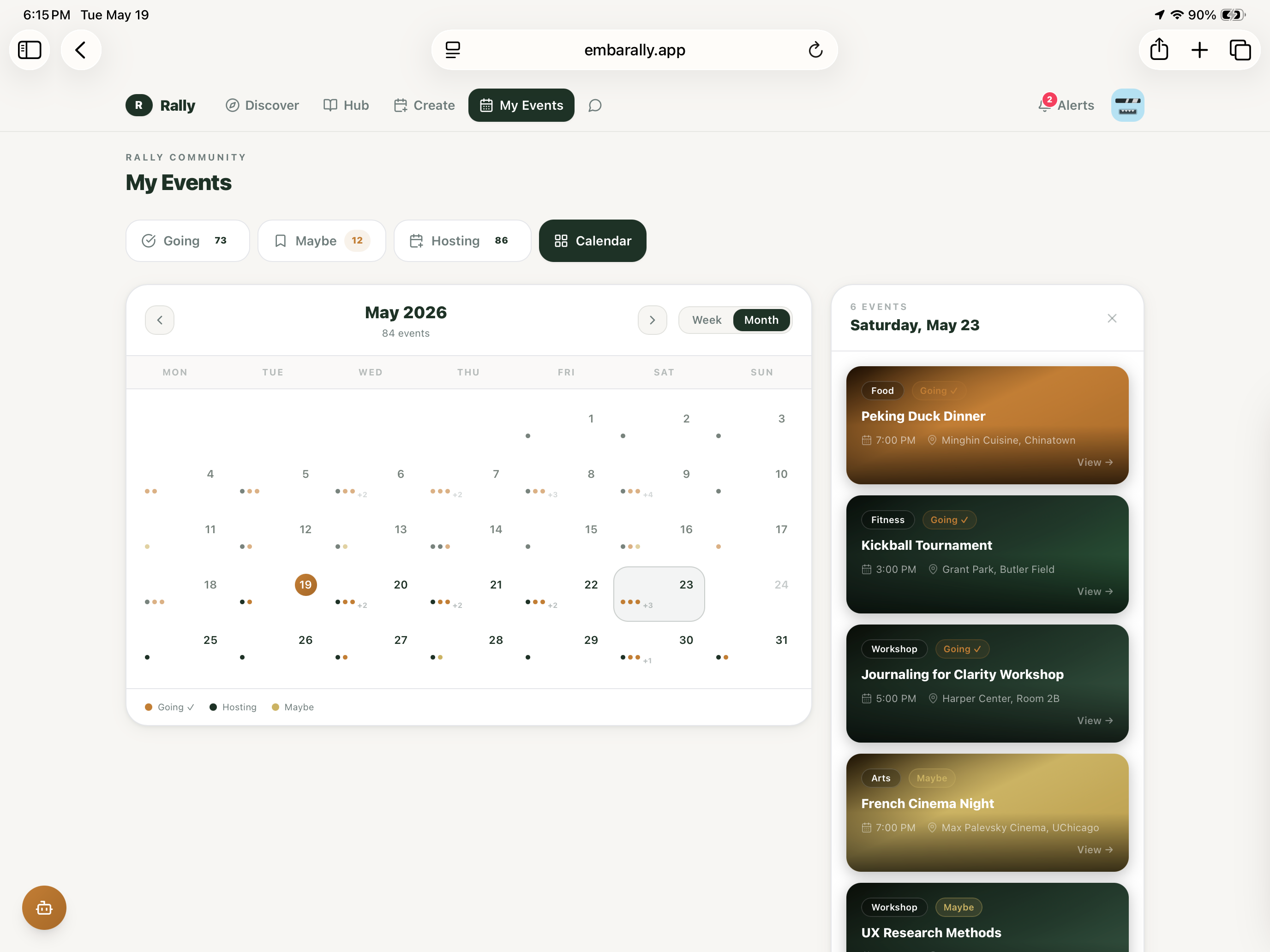The image size is (1270, 952).
Task: View the French Cinema Night event
Action: [x=1094, y=849]
